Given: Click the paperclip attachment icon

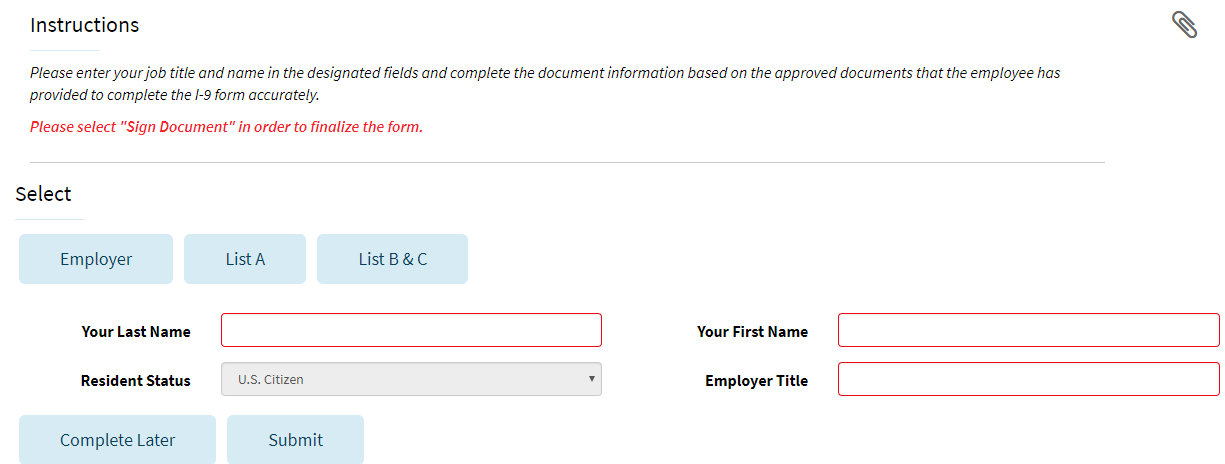Looking at the screenshot, I should [1184, 25].
